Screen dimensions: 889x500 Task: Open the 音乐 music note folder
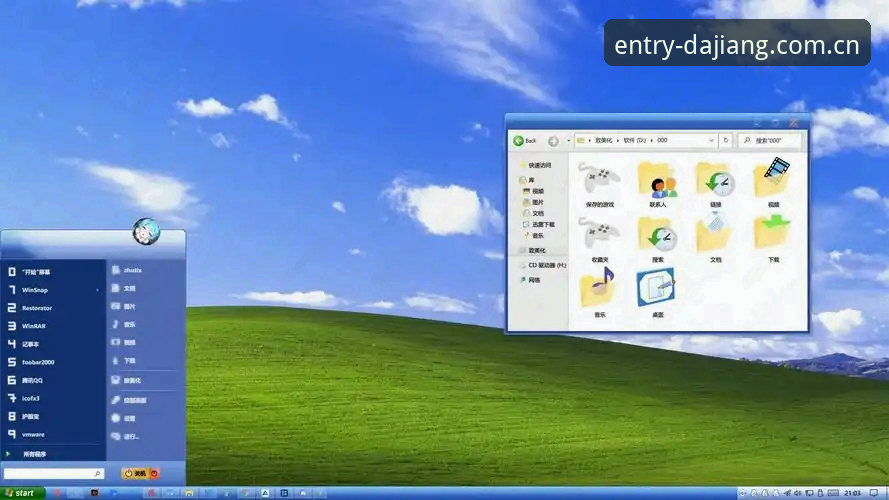tap(599, 293)
